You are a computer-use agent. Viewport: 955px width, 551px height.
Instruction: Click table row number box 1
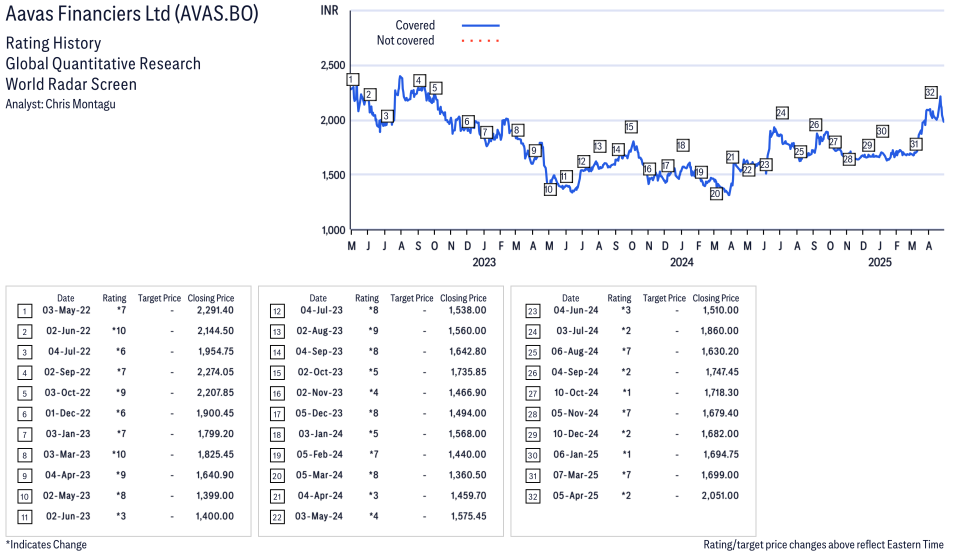click(24, 312)
